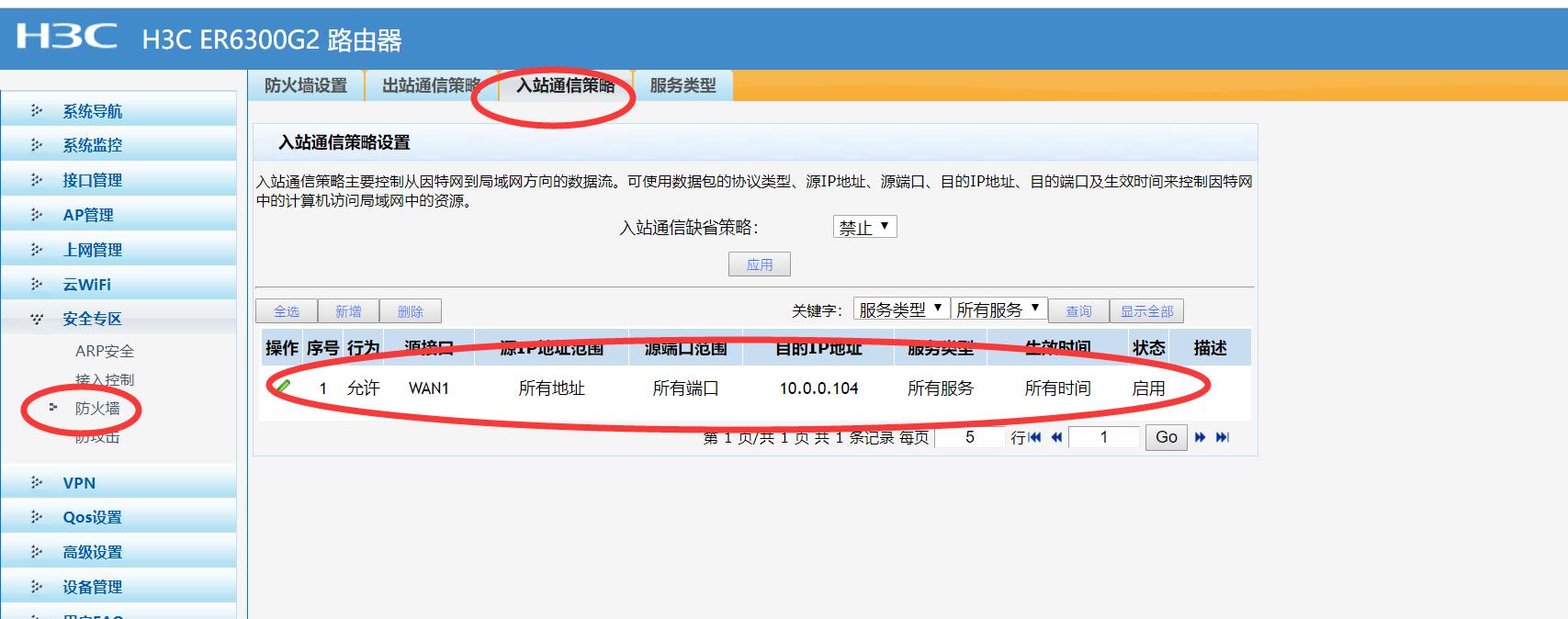Open 防火墙 in the sidebar
1568x619 pixels.
[97, 409]
